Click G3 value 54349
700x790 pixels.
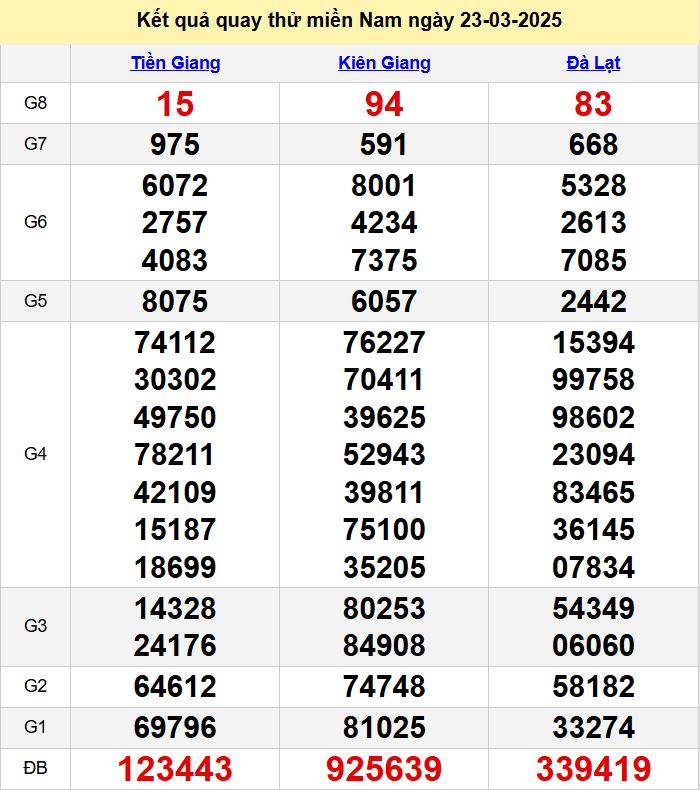click(594, 608)
